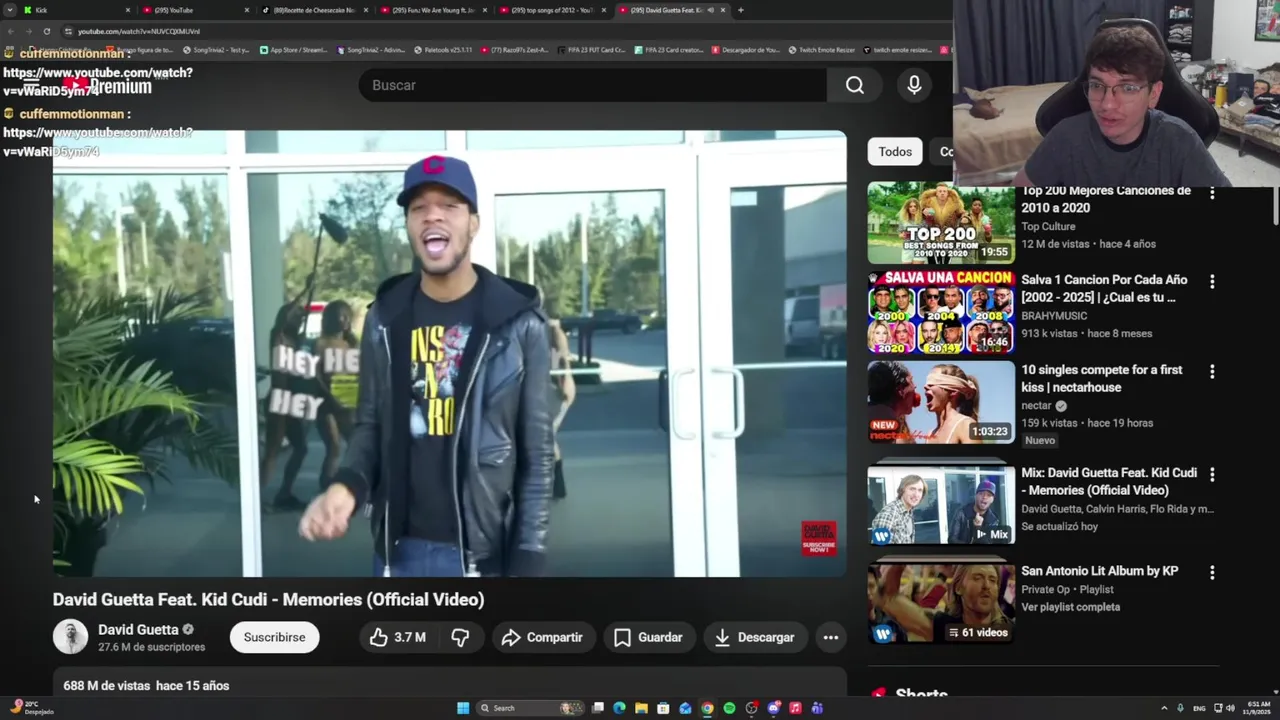Open Windows Start menu

click(x=463, y=708)
